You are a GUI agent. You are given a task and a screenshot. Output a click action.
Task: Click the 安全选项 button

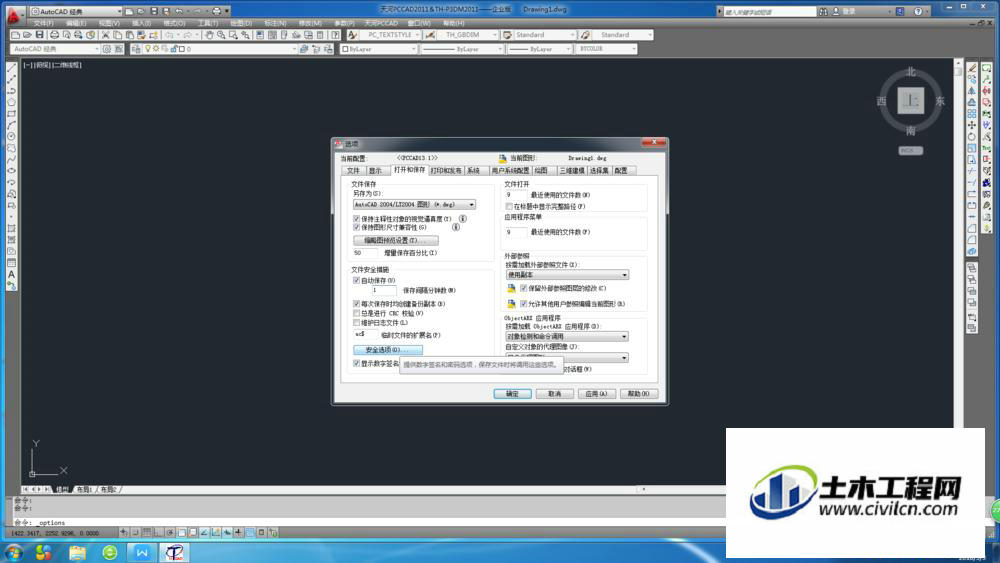[388, 350]
